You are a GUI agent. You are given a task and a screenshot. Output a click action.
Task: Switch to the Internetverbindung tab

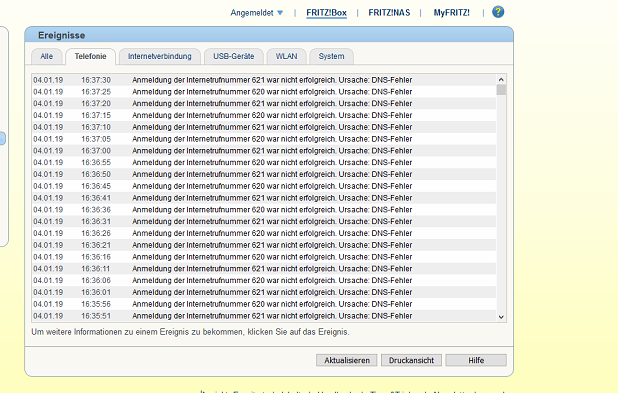160,56
